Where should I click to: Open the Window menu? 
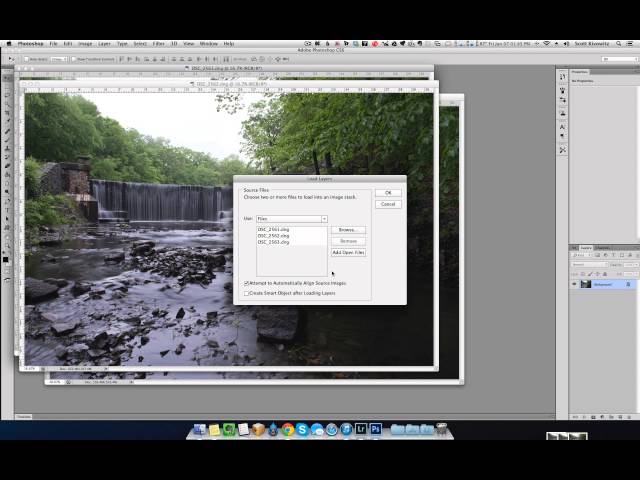click(209, 44)
